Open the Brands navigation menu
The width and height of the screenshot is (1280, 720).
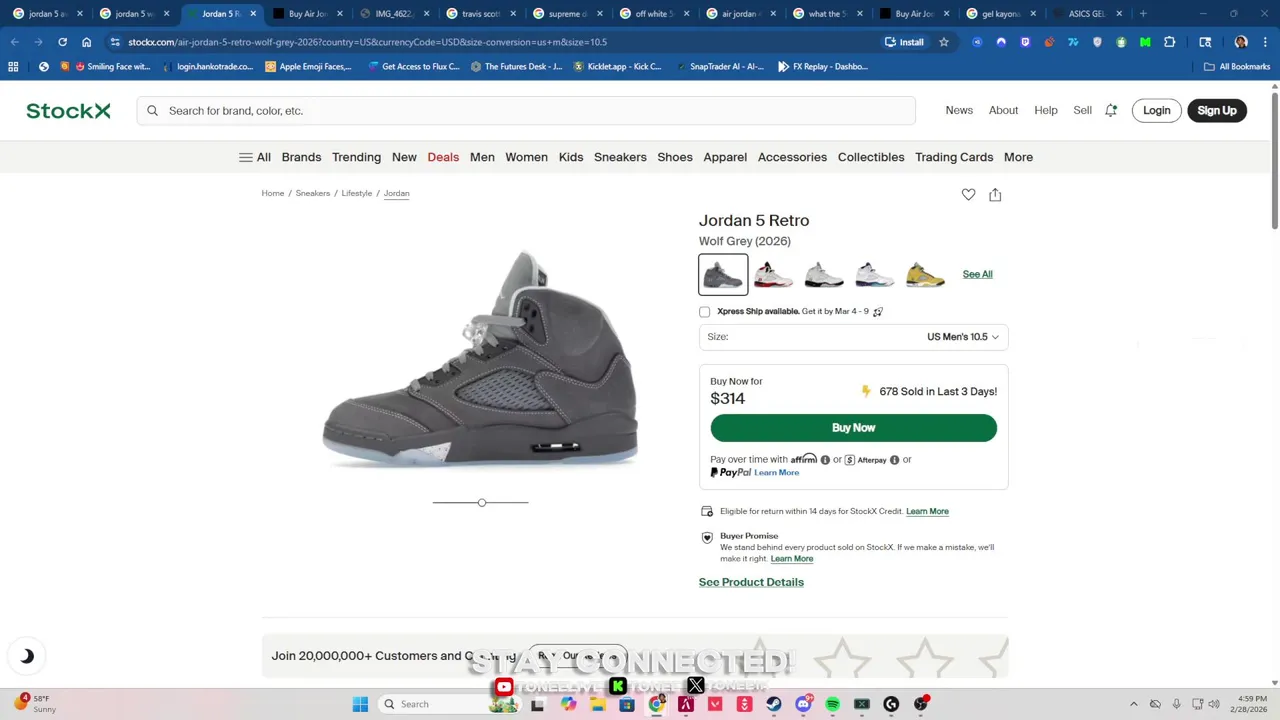click(x=301, y=157)
